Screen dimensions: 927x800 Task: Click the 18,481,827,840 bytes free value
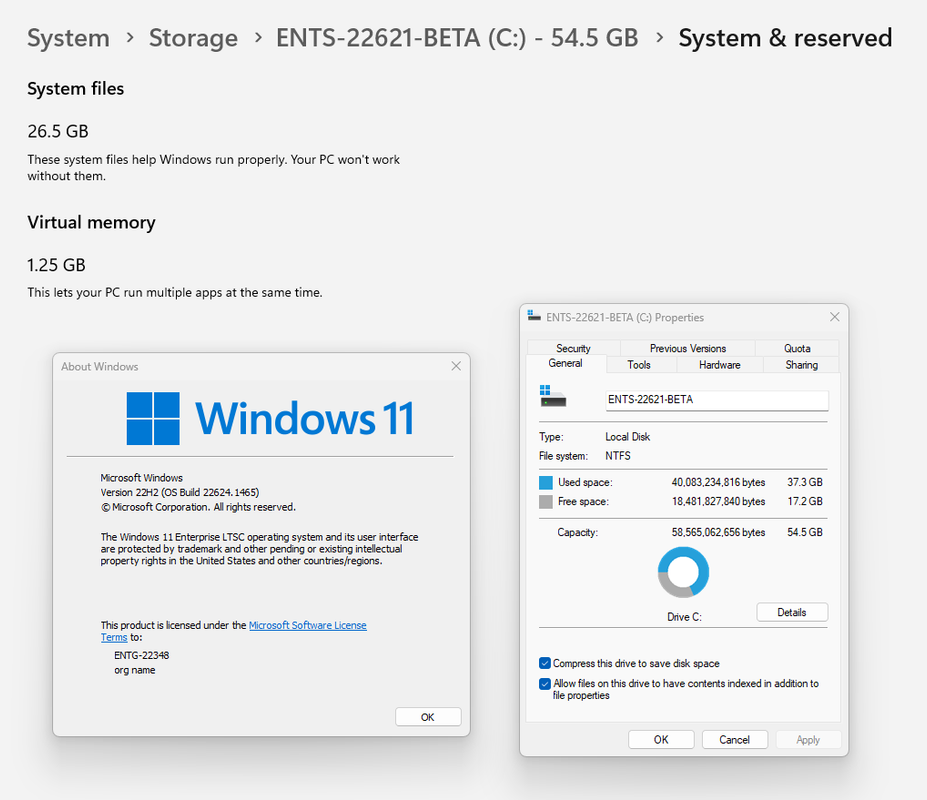(x=718, y=501)
